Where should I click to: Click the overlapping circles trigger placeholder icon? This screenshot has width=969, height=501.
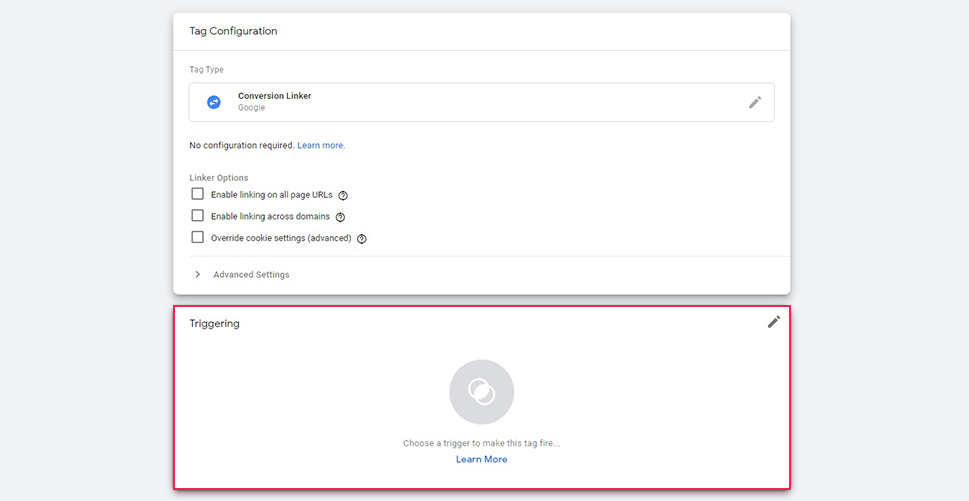(x=481, y=392)
